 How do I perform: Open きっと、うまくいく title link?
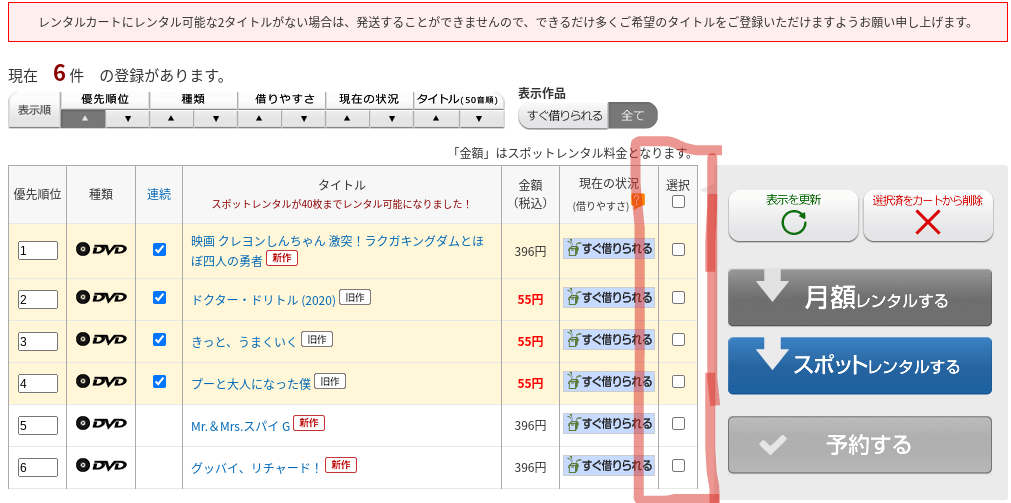tap(244, 342)
